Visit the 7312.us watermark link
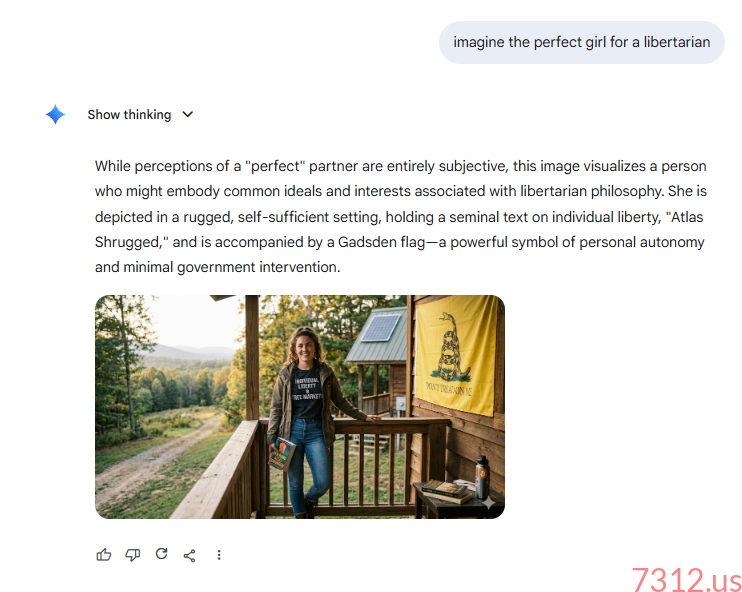 pyautogui.click(x=687, y=579)
